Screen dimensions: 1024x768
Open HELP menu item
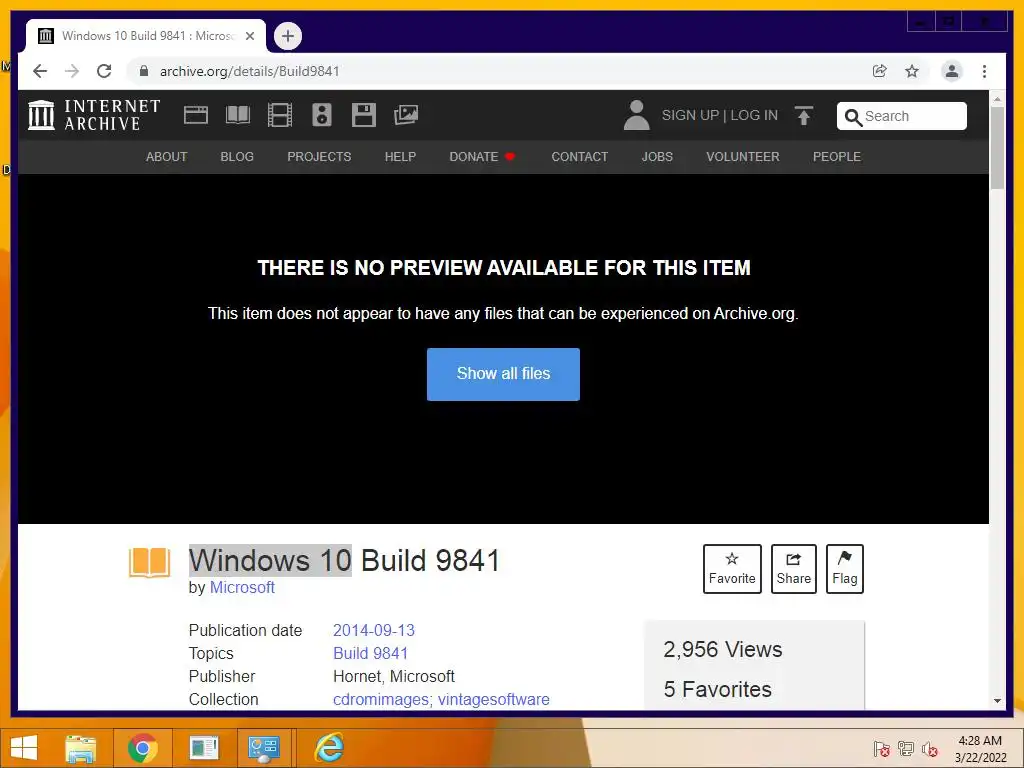click(x=400, y=157)
